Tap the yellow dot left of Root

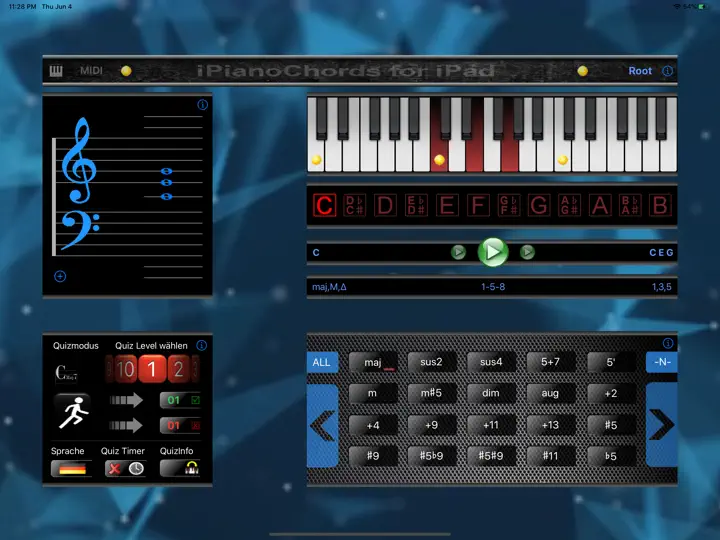click(x=582, y=71)
